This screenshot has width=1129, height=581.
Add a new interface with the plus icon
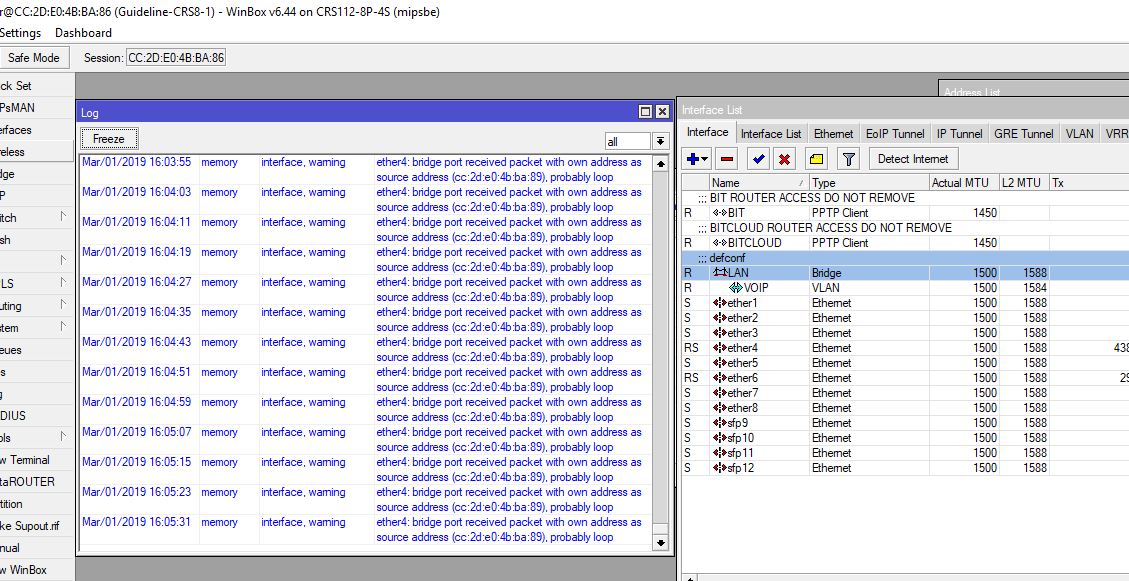click(x=693, y=159)
